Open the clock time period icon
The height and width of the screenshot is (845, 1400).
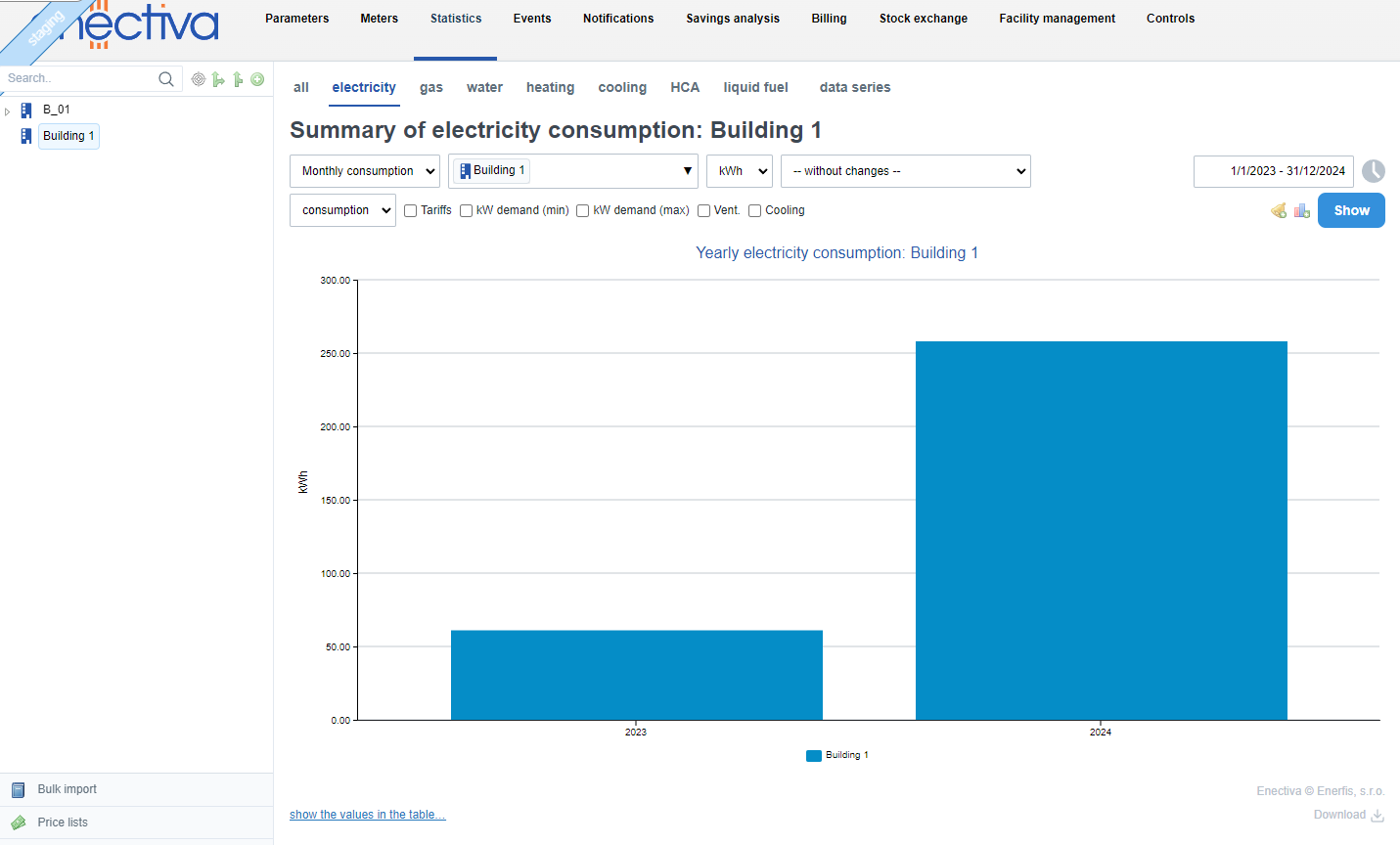pos(1374,171)
